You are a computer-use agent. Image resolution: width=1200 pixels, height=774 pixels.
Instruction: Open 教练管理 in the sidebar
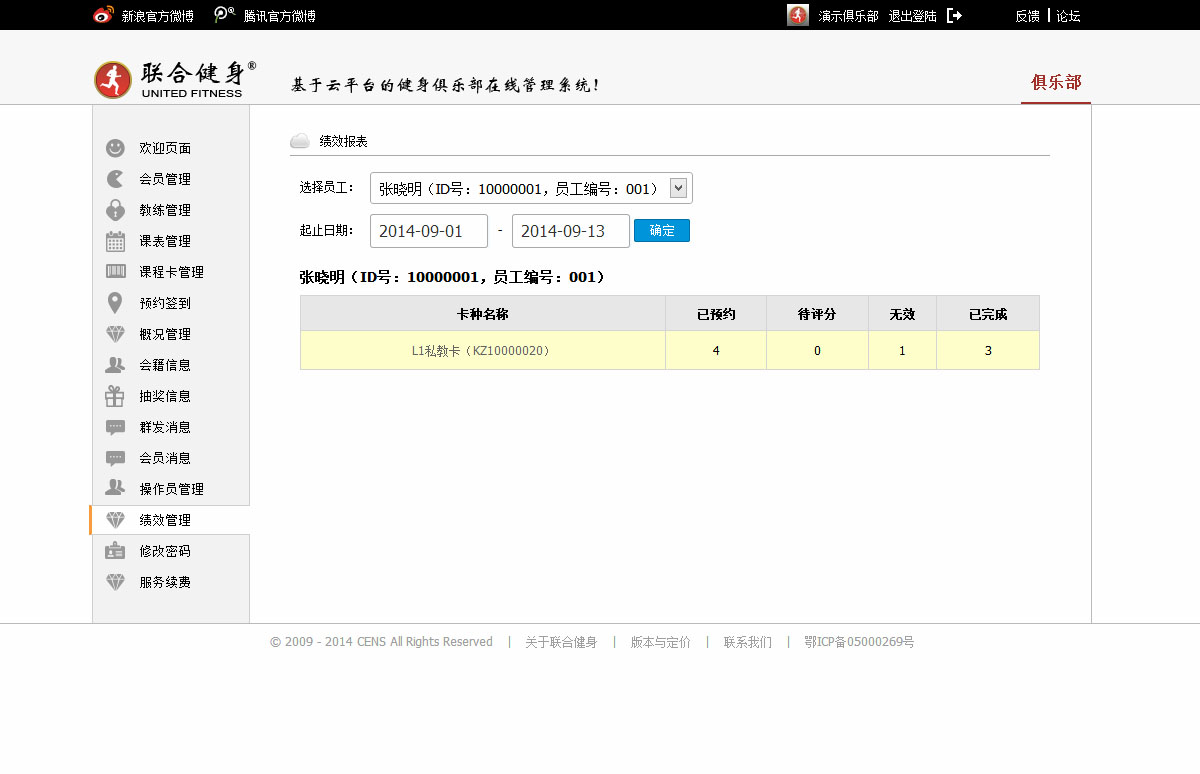pyautogui.click(x=164, y=210)
